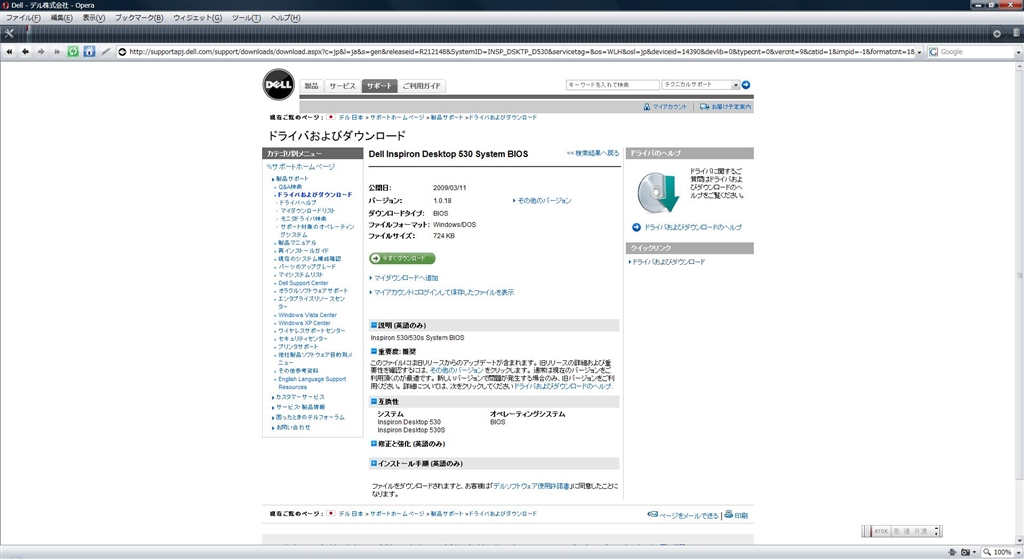Click the green download disc image
Viewport: 1024px width, 559px height.
pyautogui.click(x=659, y=192)
